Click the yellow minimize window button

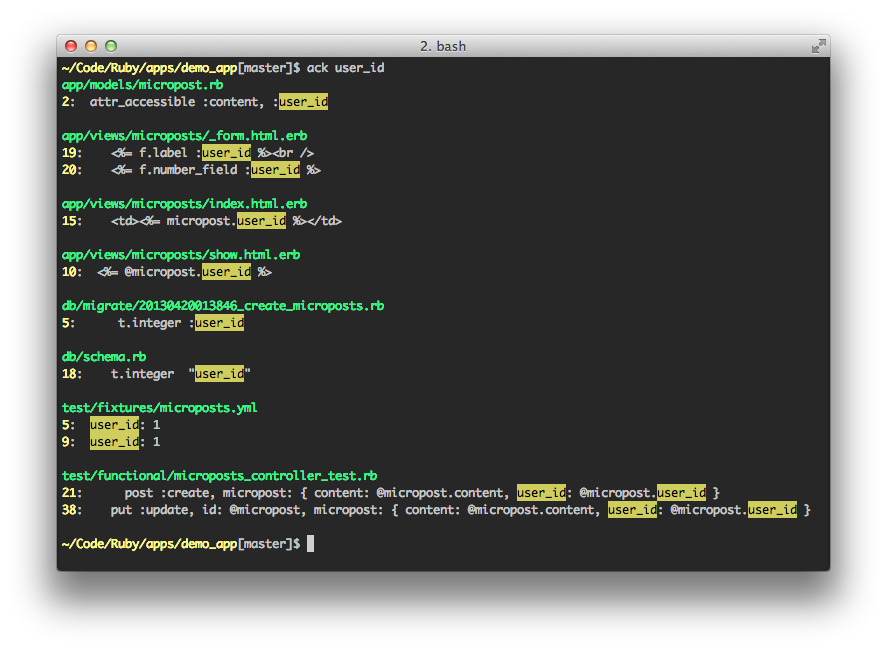pos(91,46)
